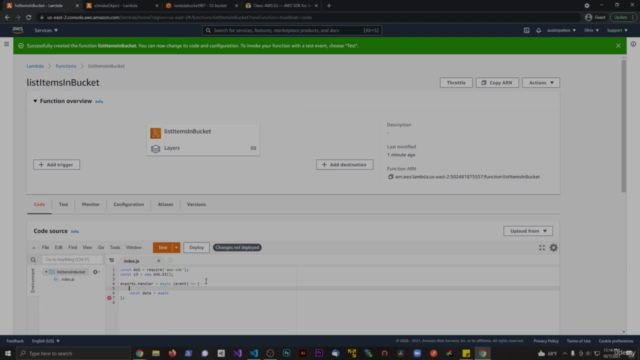Screen dimensions: 640x360
Task: Run the orange Test button
Action: point(163,248)
